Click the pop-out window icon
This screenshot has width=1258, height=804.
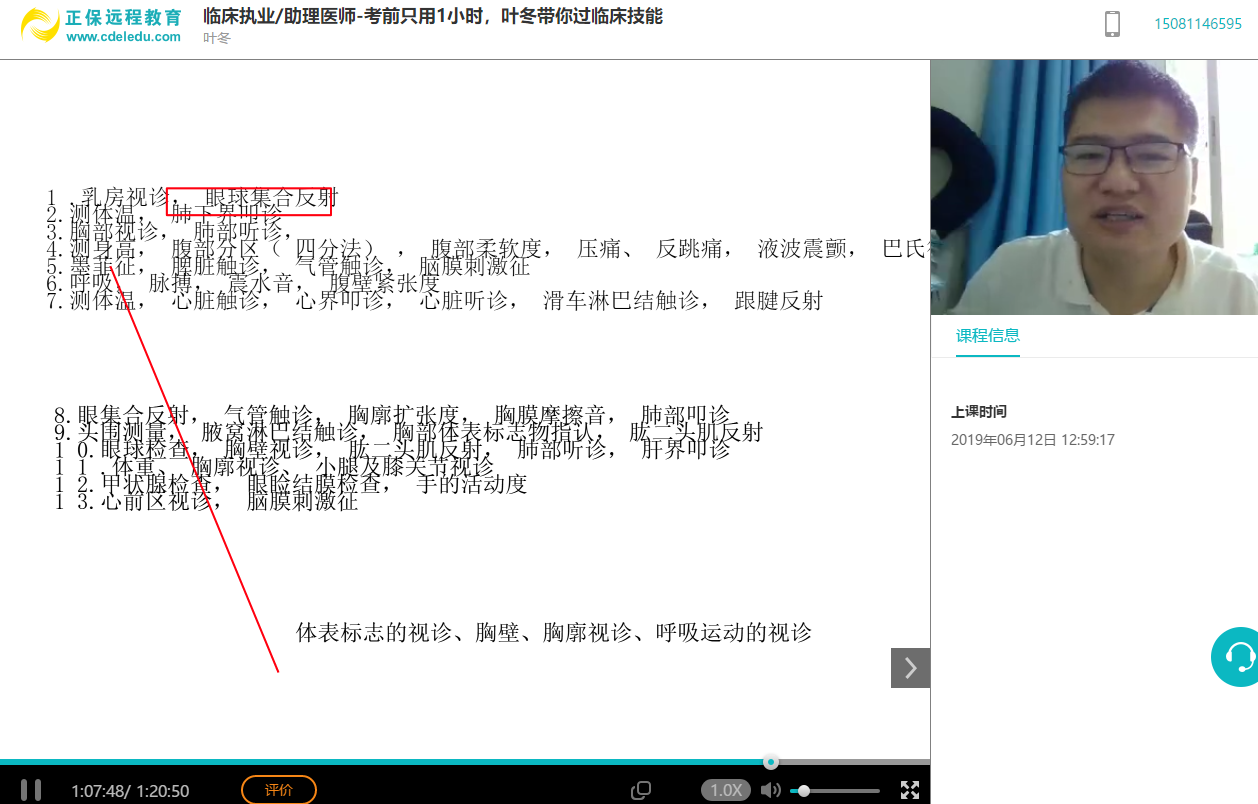click(x=641, y=791)
